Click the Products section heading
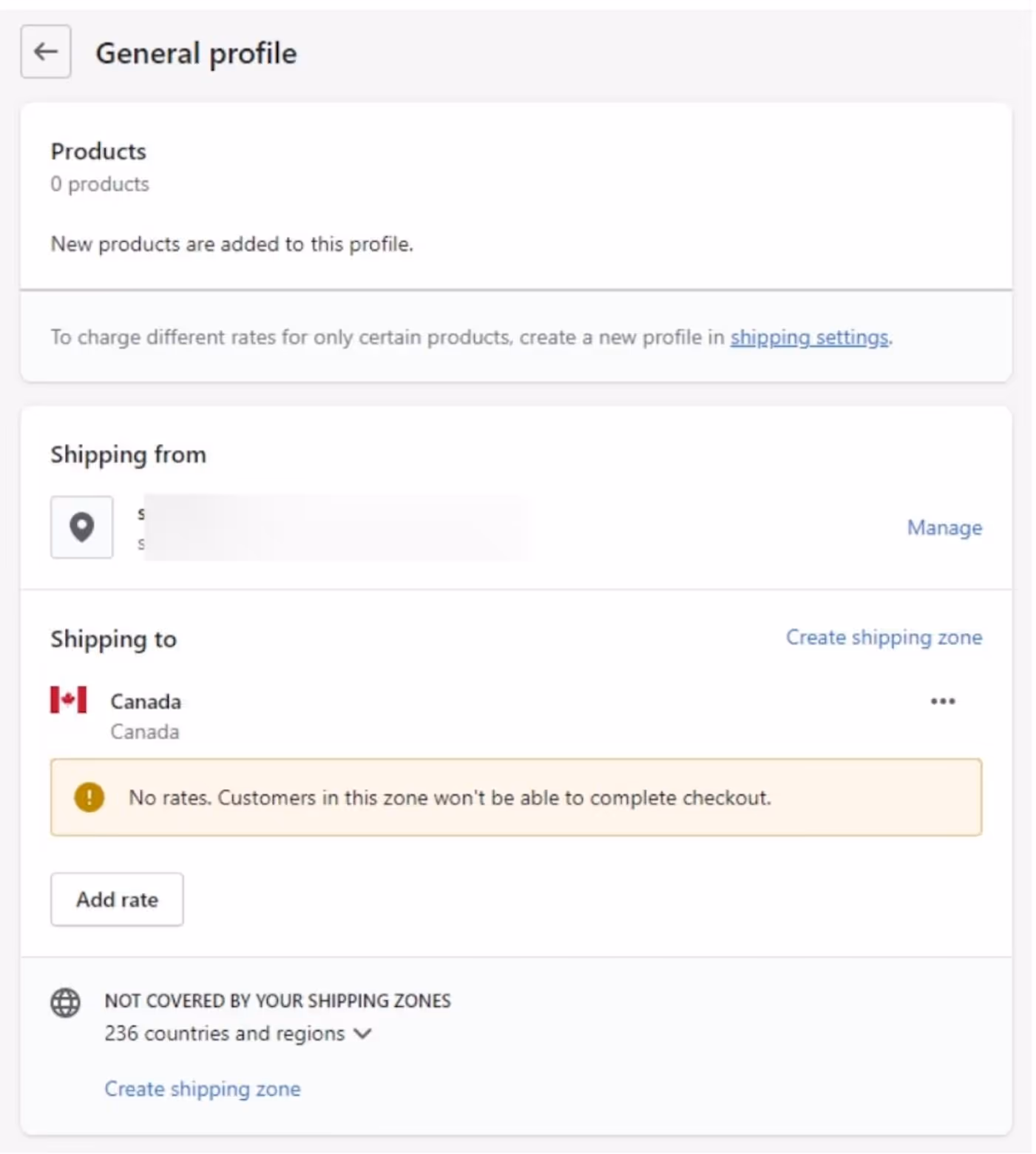Screen dimensions: 1036x1154 pos(98,152)
